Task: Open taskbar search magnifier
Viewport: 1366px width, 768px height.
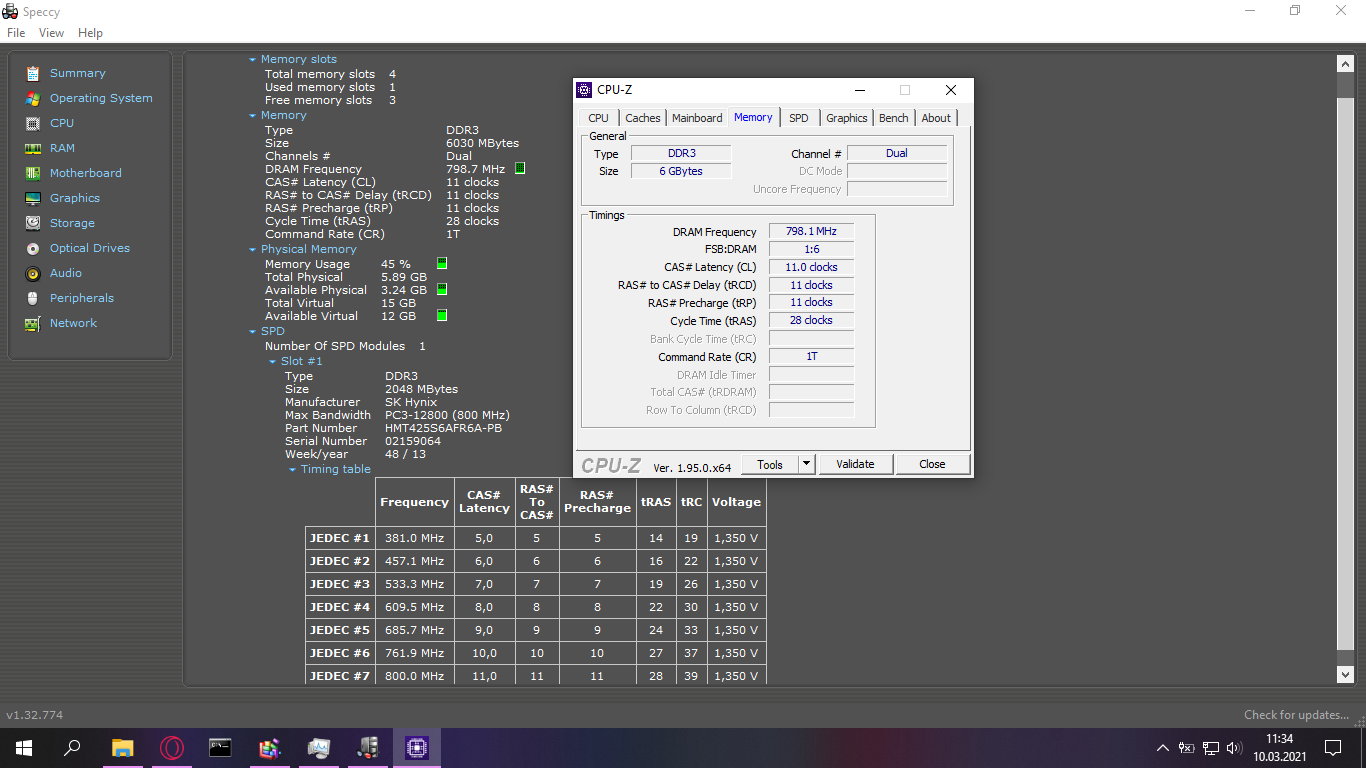Action: click(x=72, y=747)
